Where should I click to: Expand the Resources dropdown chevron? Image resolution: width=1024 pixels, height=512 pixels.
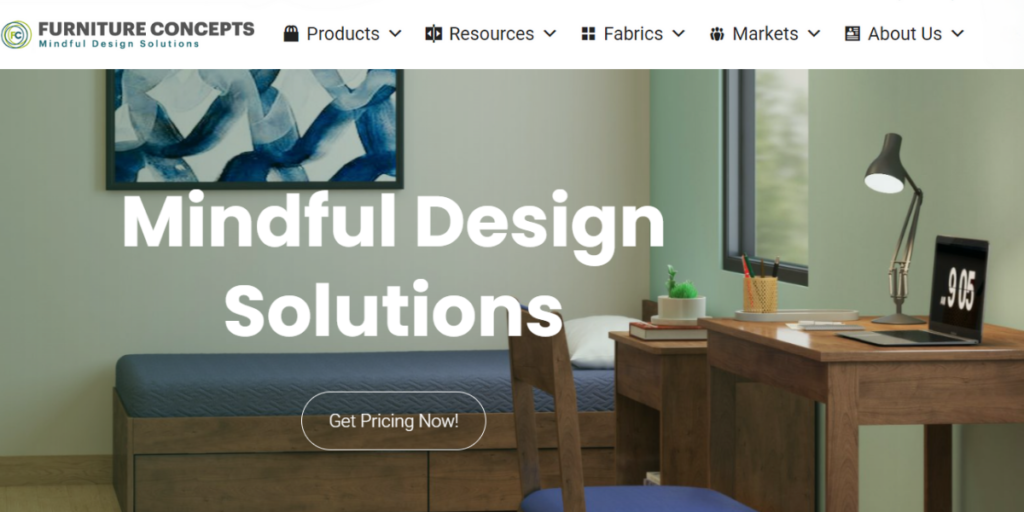coord(550,34)
